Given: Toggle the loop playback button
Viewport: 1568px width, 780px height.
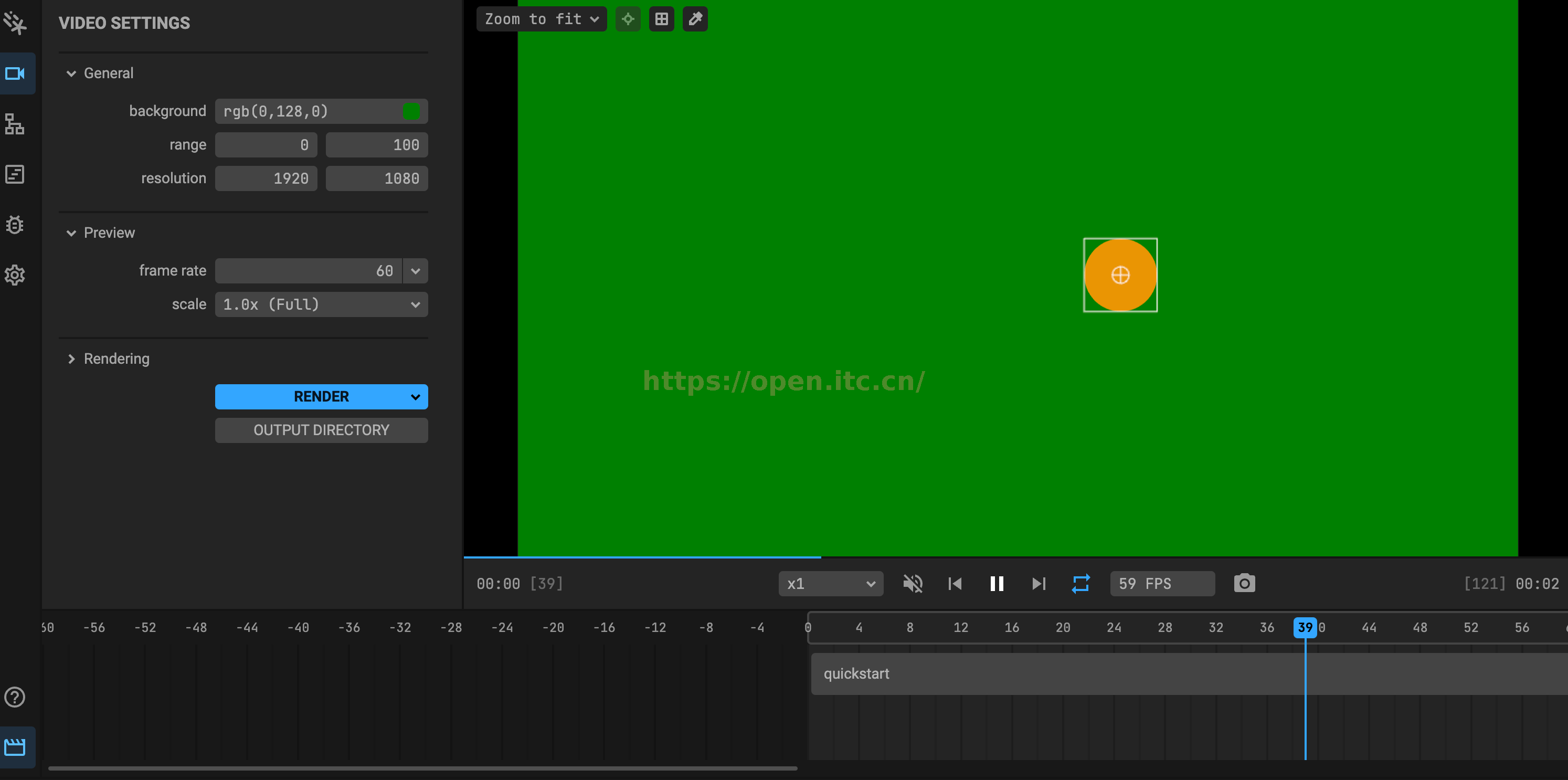Looking at the screenshot, I should (x=1080, y=584).
